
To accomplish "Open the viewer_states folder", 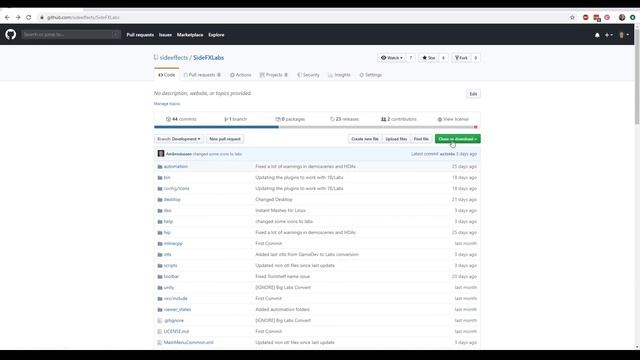I will [177, 310].
